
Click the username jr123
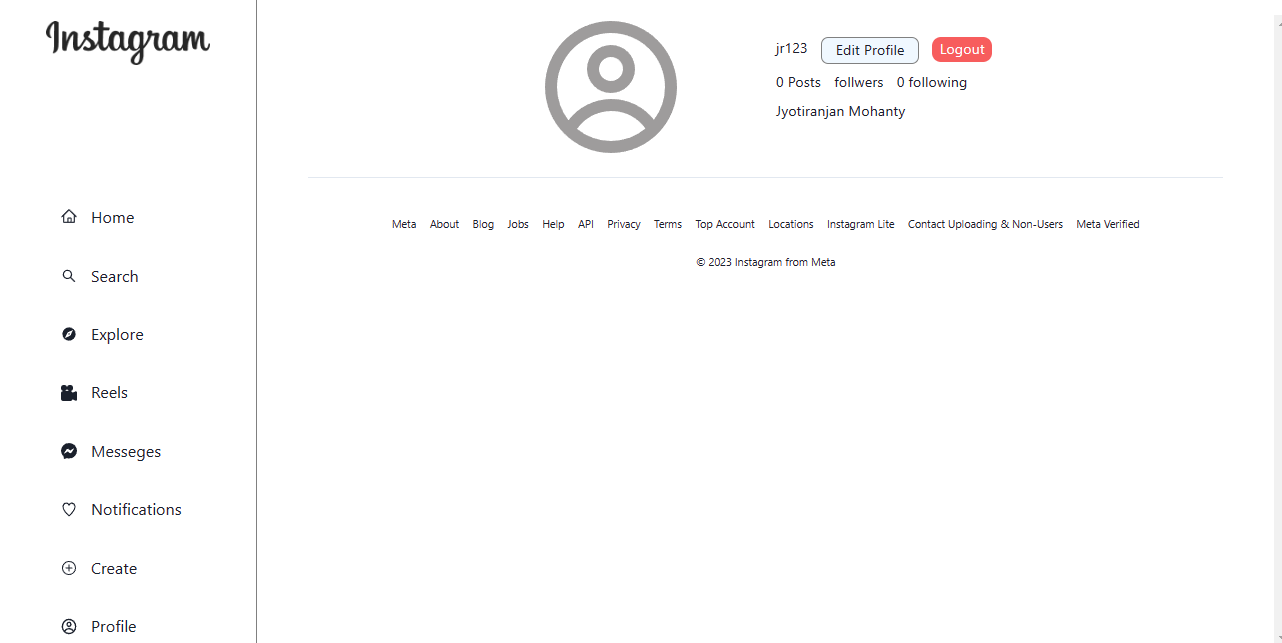point(791,48)
